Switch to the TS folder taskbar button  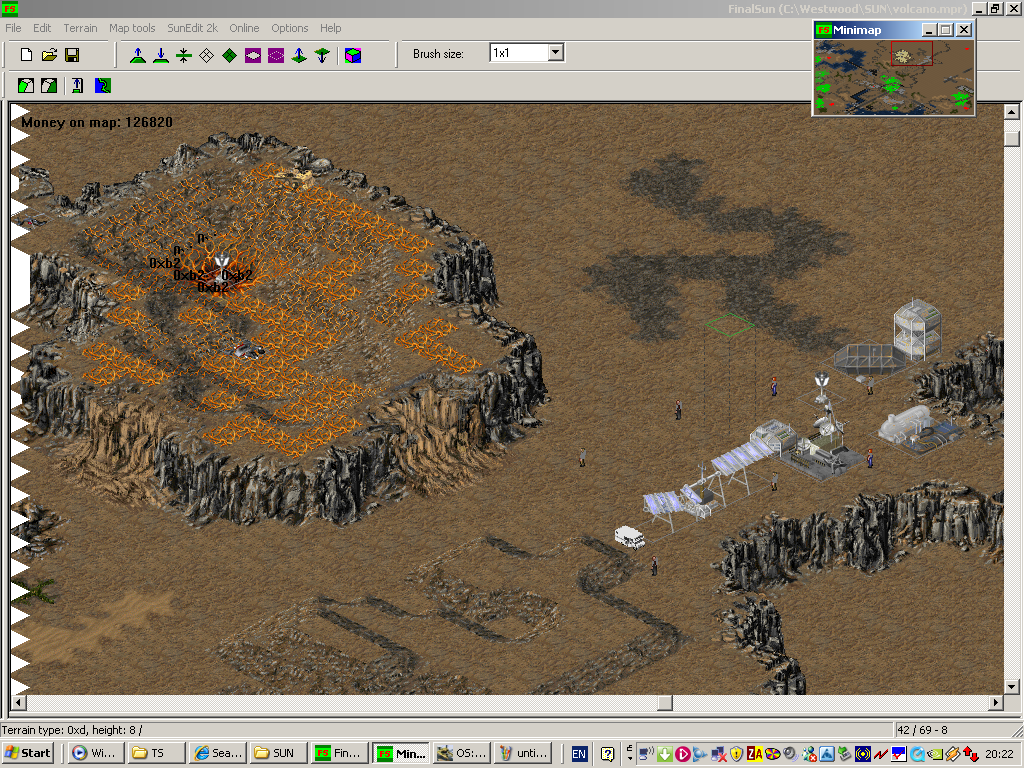tap(157, 753)
